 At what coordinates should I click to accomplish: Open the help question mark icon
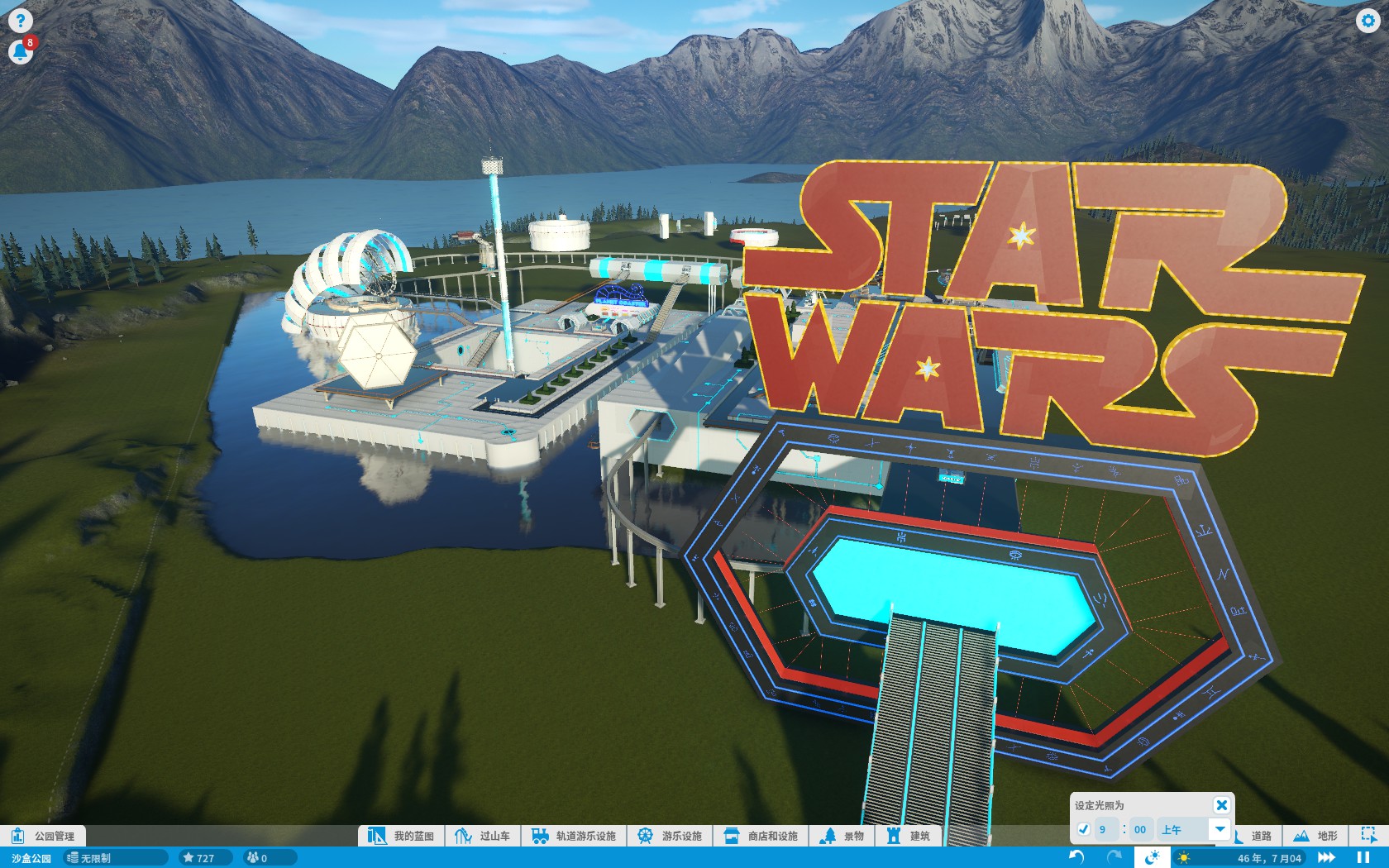21,21
